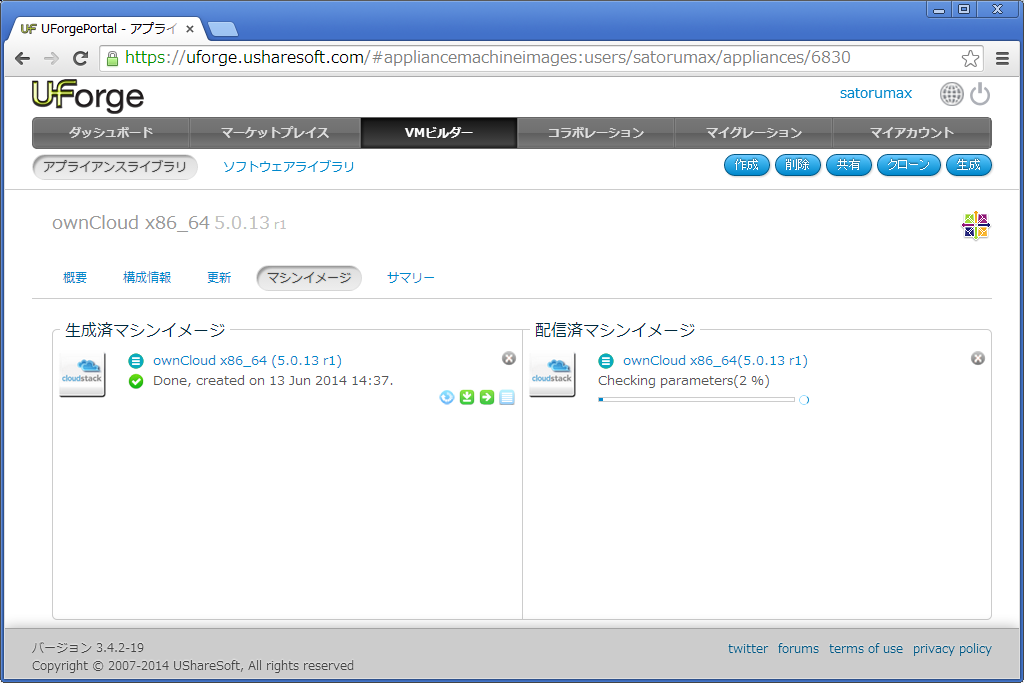Click 'Done, created on 13 Jun 2014 14:37.' text

click(273, 381)
